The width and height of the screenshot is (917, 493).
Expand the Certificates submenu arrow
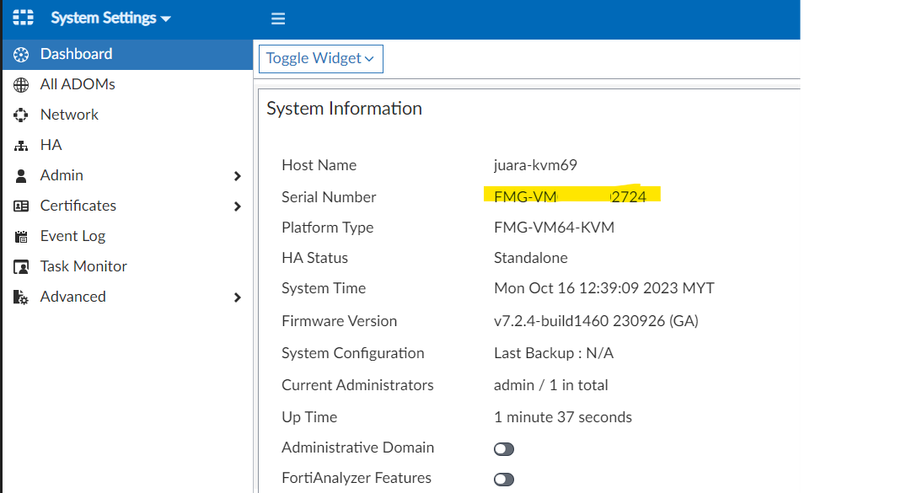point(237,207)
